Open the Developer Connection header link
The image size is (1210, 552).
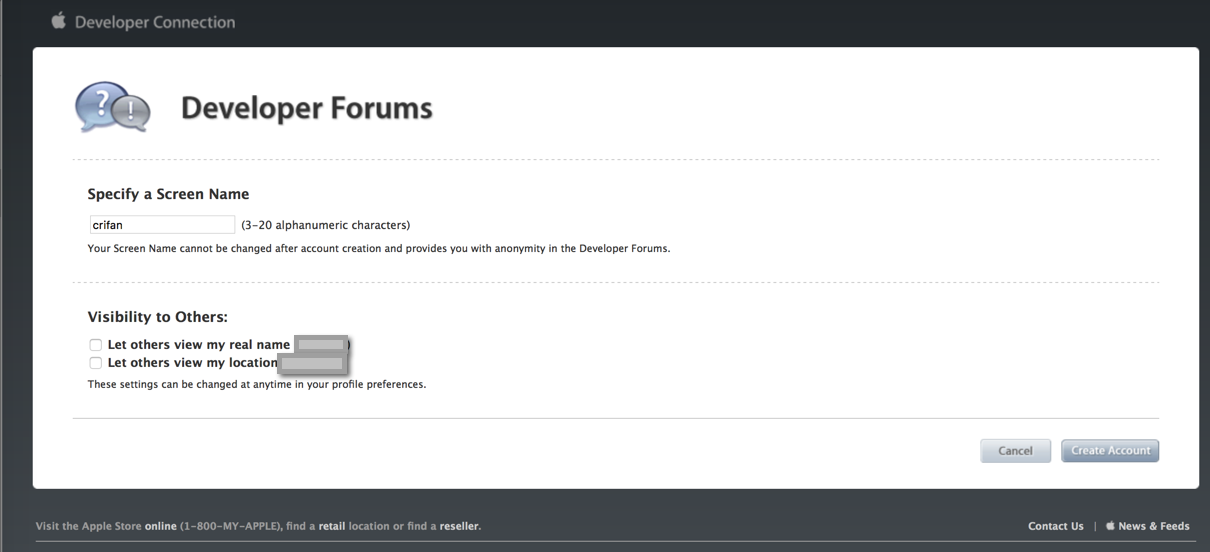coord(155,22)
